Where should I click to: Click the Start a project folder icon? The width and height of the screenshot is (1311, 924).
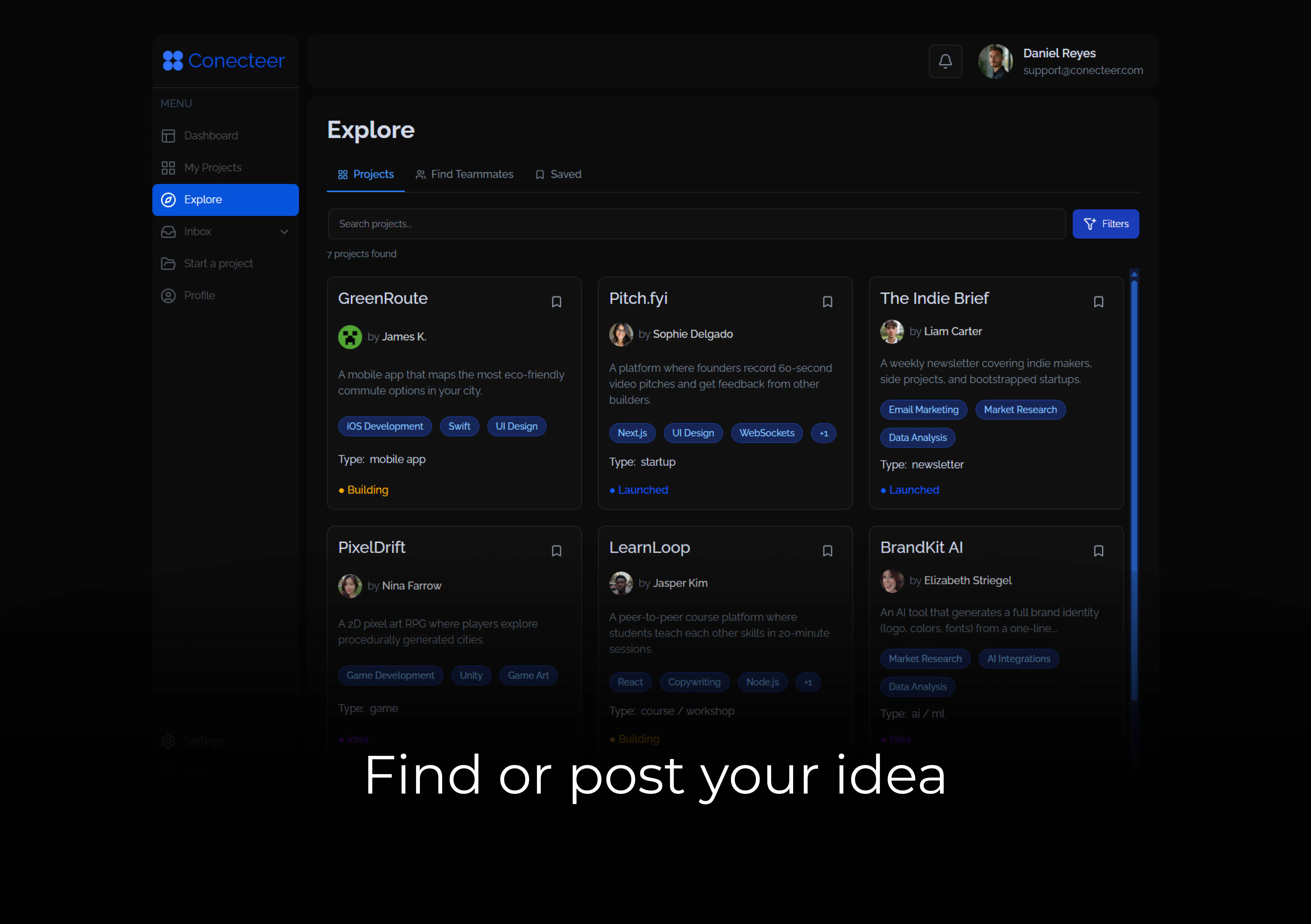(168, 264)
